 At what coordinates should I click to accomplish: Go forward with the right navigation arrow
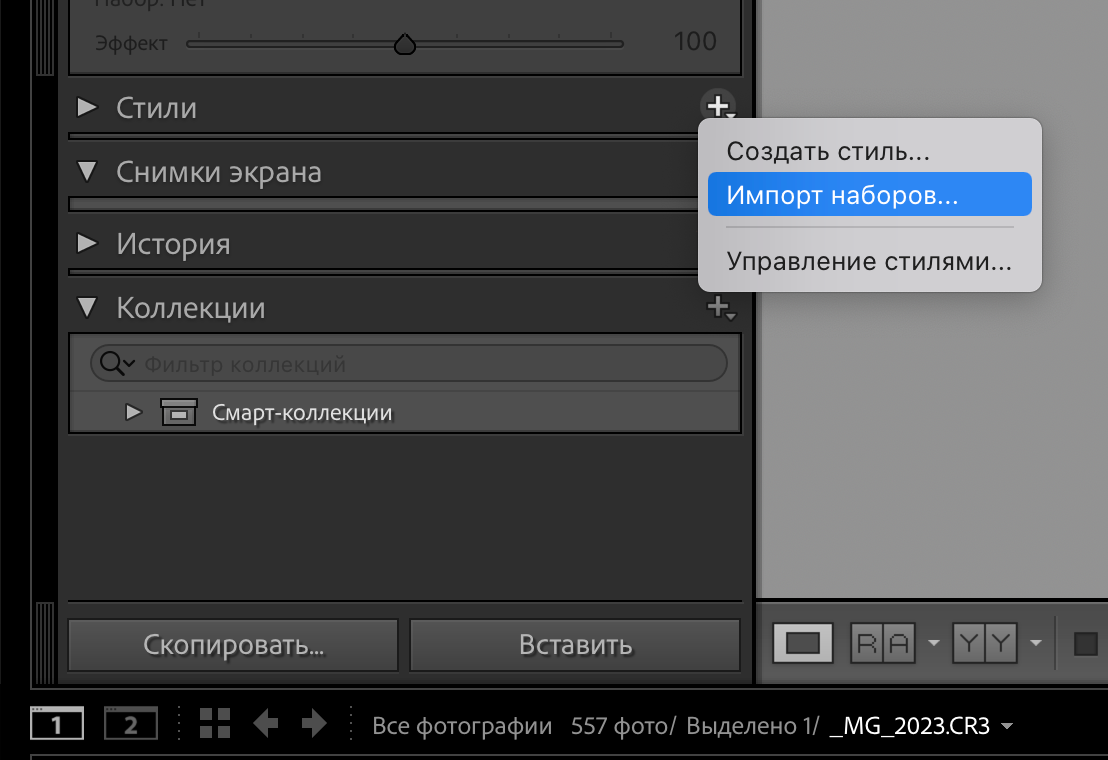pyautogui.click(x=316, y=722)
